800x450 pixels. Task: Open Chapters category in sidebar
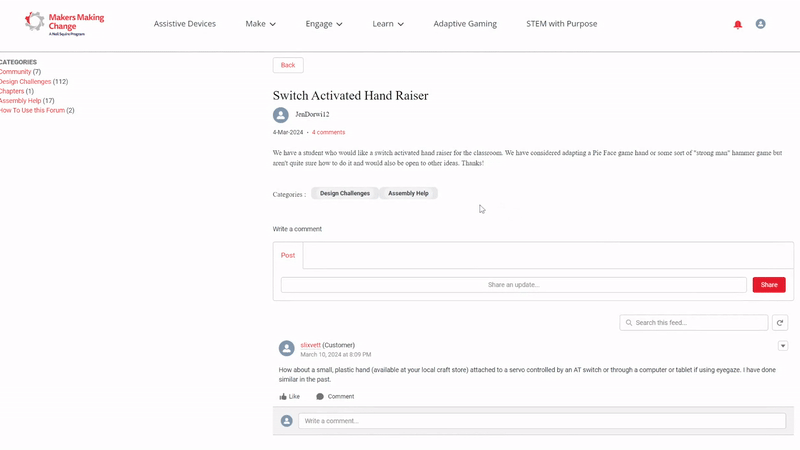(12, 91)
